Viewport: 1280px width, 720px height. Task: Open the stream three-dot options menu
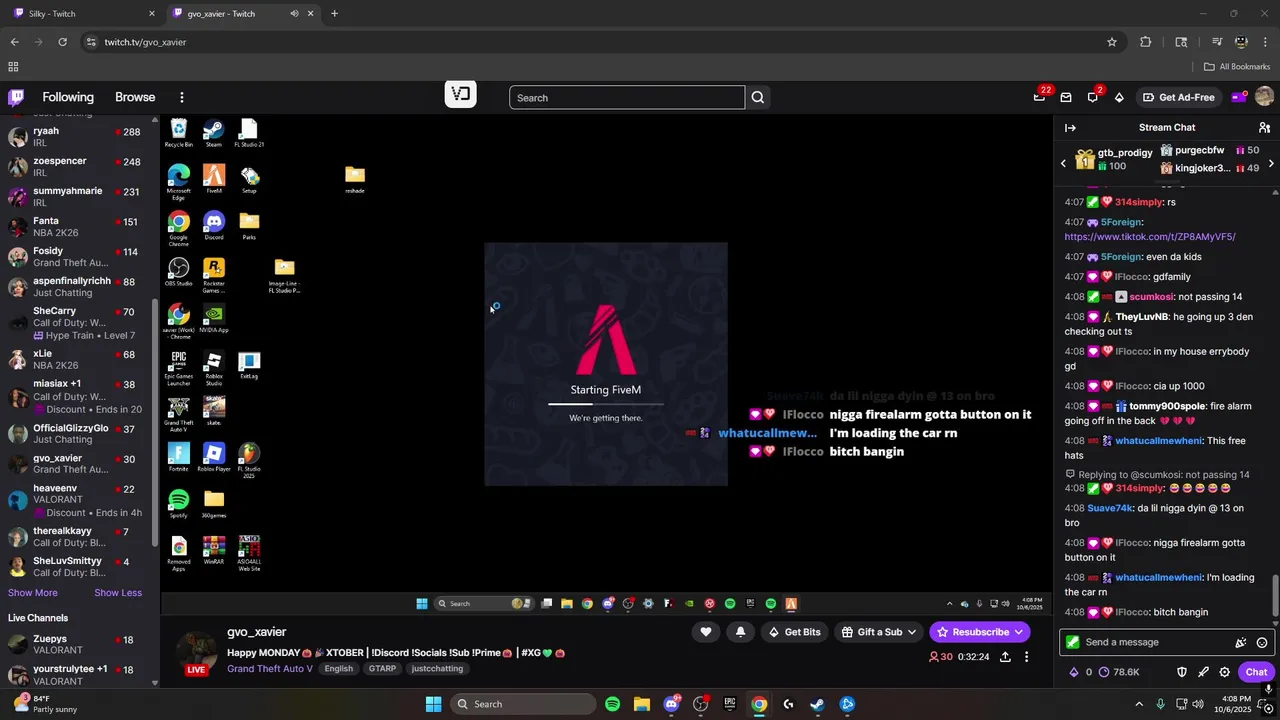click(1026, 657)
